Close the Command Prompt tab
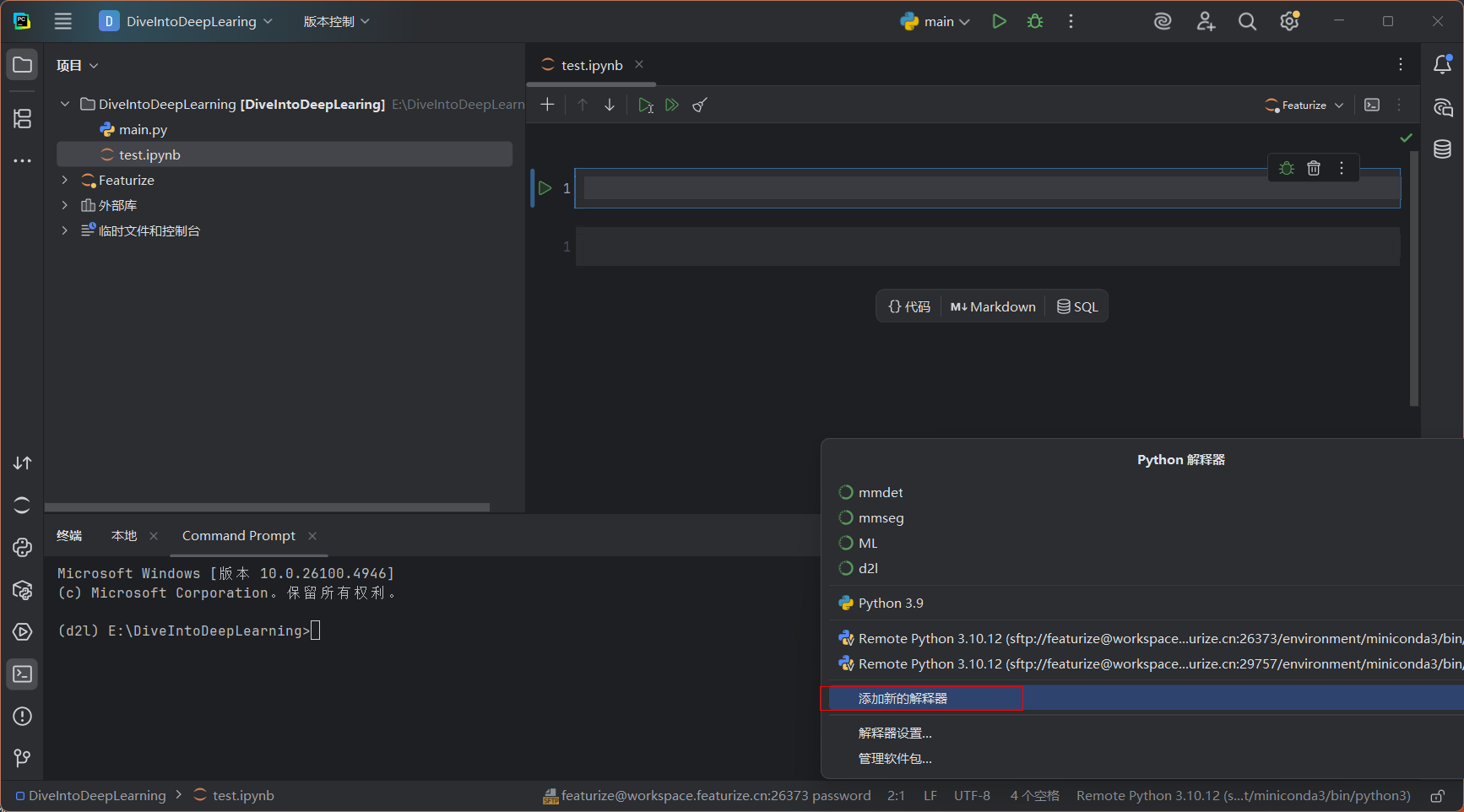Viewport: 1464px width, 812px height. [312, 536]
